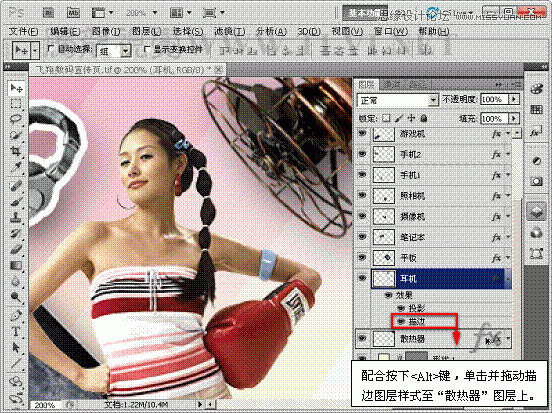Hide the 手机2 layer
Viewport: 552px width, 413px height.
[362, 154]
